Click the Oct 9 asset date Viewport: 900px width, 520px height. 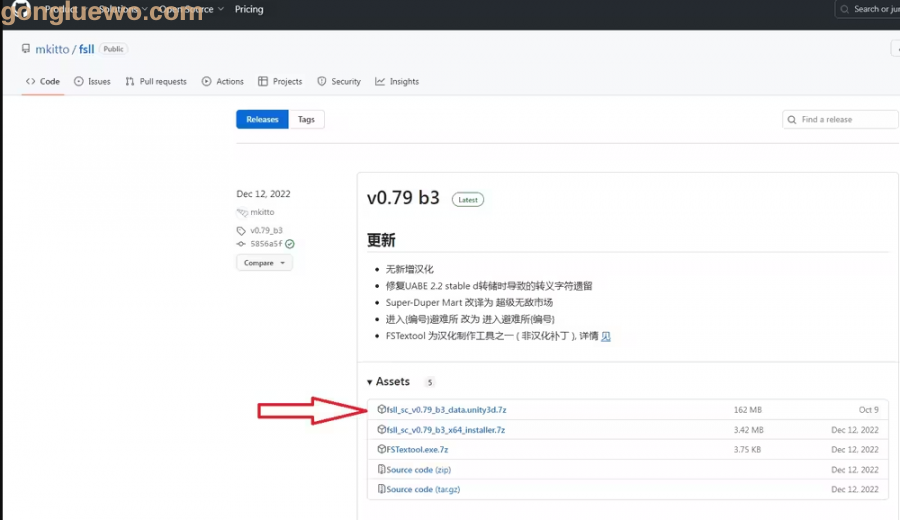pyautogui.click(x=868, y=410)
